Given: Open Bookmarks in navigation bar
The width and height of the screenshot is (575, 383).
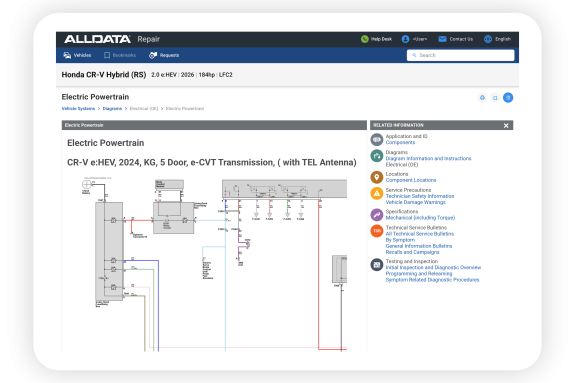Looking at the screenshot, I should (120, 55).
